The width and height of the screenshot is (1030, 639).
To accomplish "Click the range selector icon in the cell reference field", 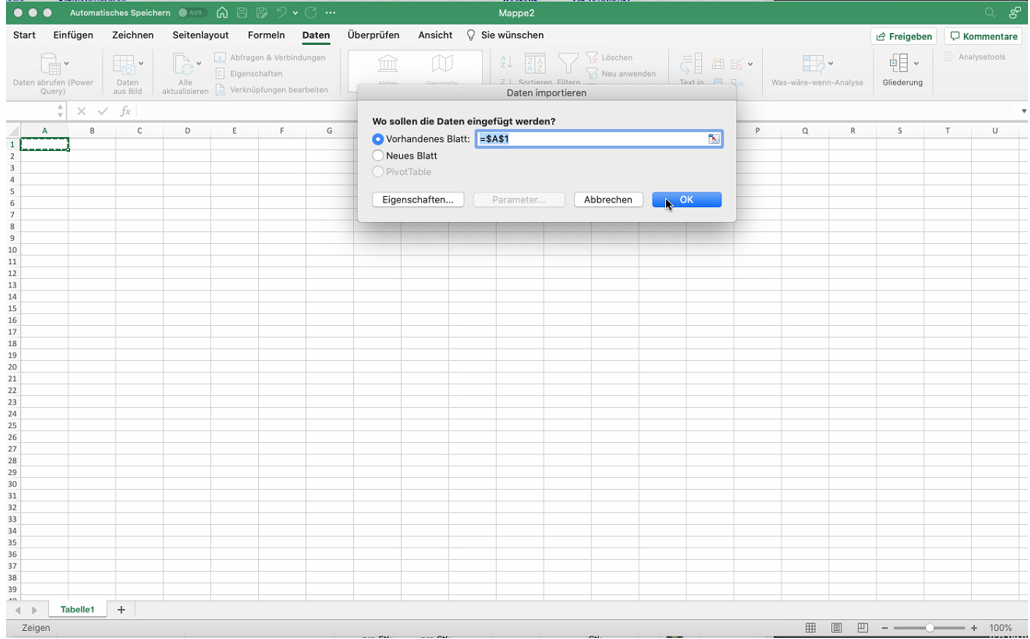I will pos(713,139).
